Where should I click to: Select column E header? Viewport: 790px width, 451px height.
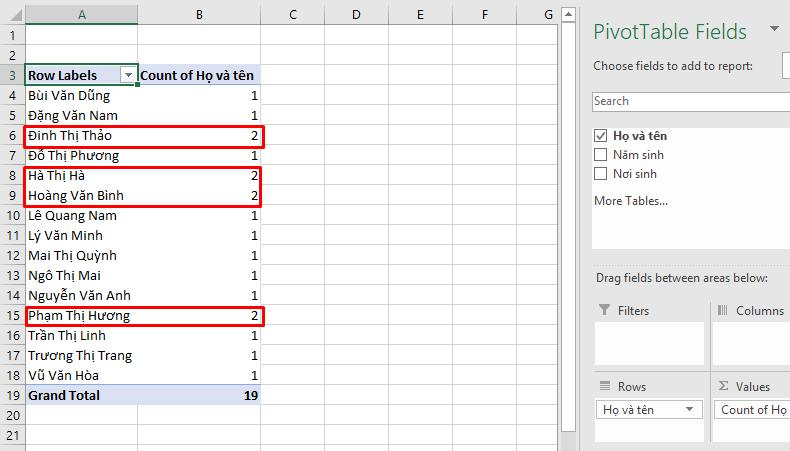pyautogui.click(x=420, y=15)
